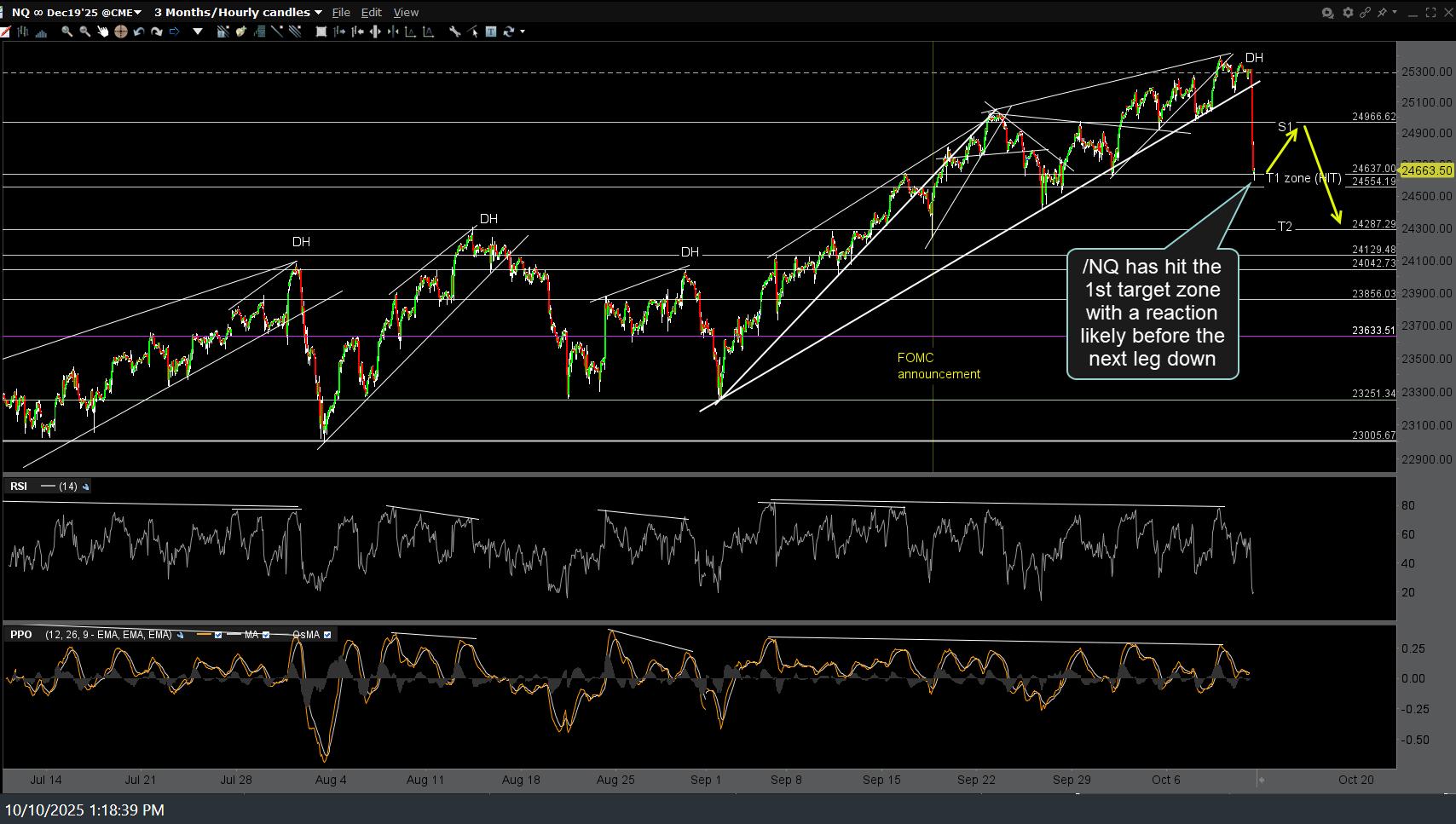The height and width of the screenshot is (824, 1456).
Task: Click the zoom in magnifier icon
Action: tap(66, 32)
